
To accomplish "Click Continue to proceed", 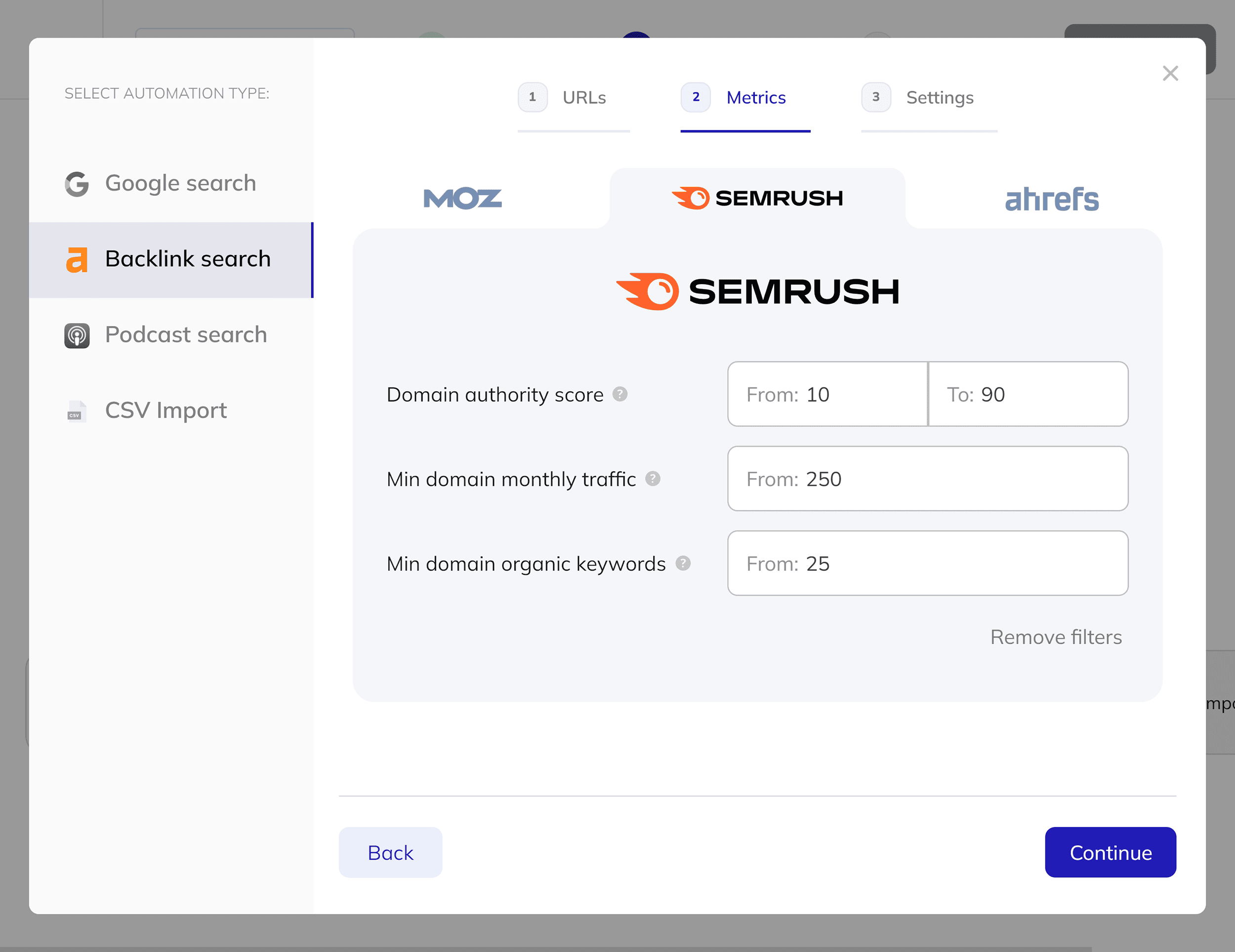I will coord(1110,852).
